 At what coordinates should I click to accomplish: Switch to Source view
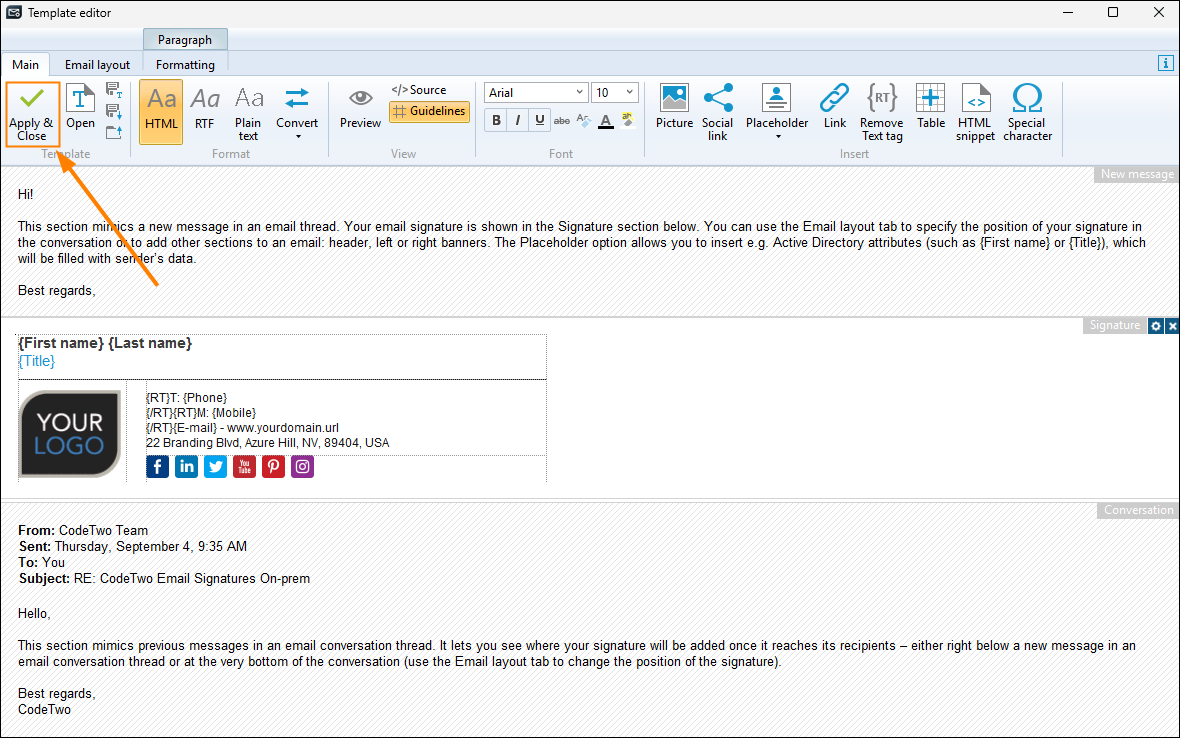[419, 90]
